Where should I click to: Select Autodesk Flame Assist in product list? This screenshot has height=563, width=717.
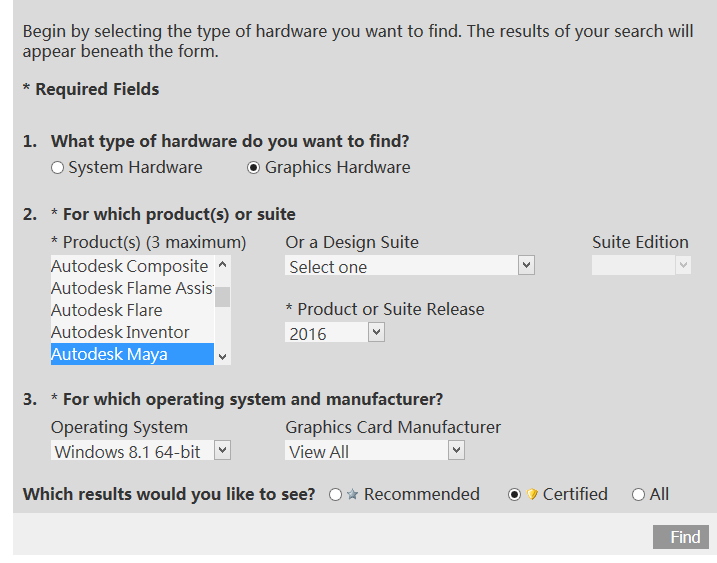pyautogui.click(x=132, y=288)
